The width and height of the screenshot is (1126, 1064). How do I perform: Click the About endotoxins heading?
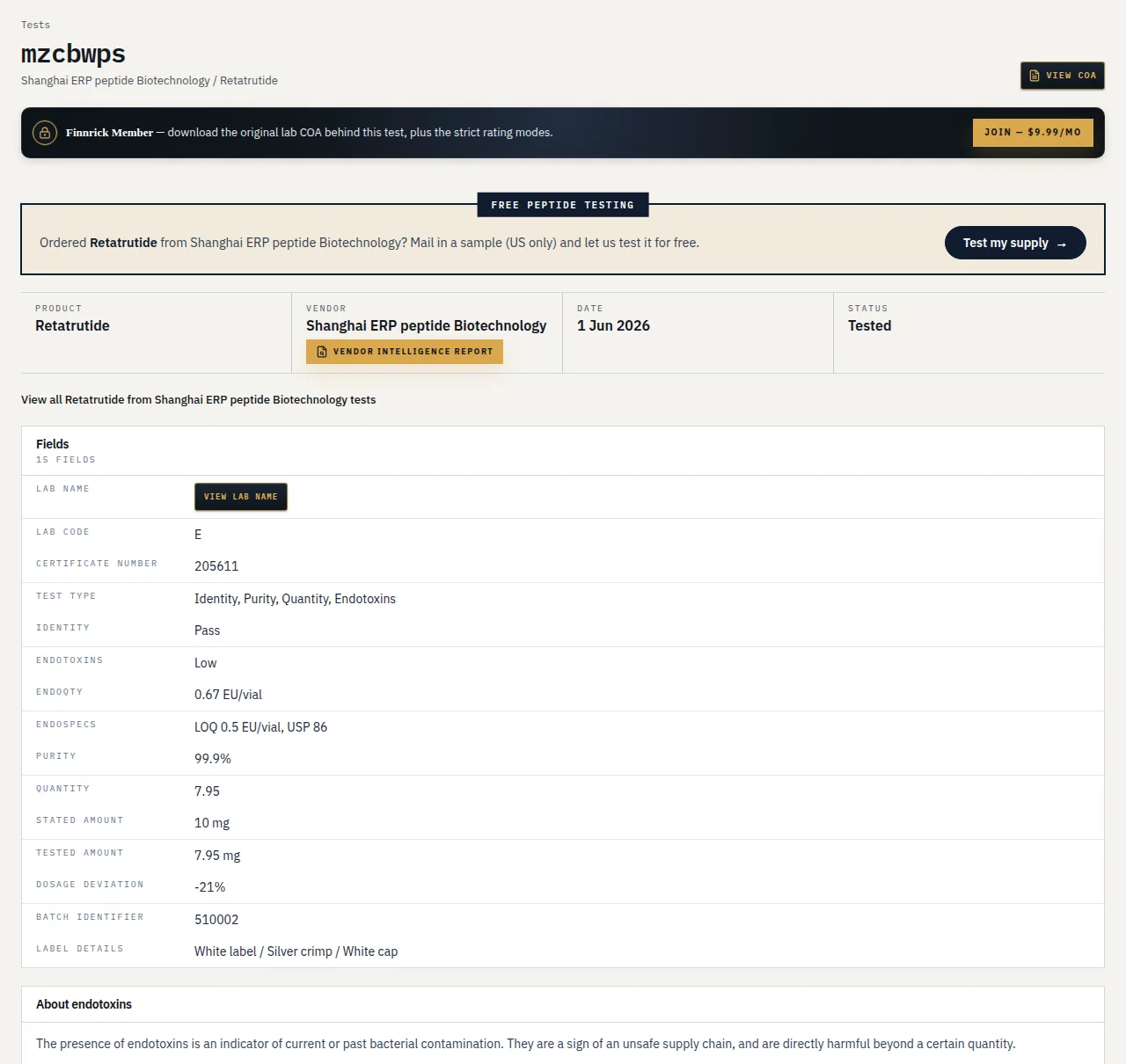[x=84, y=1004]
